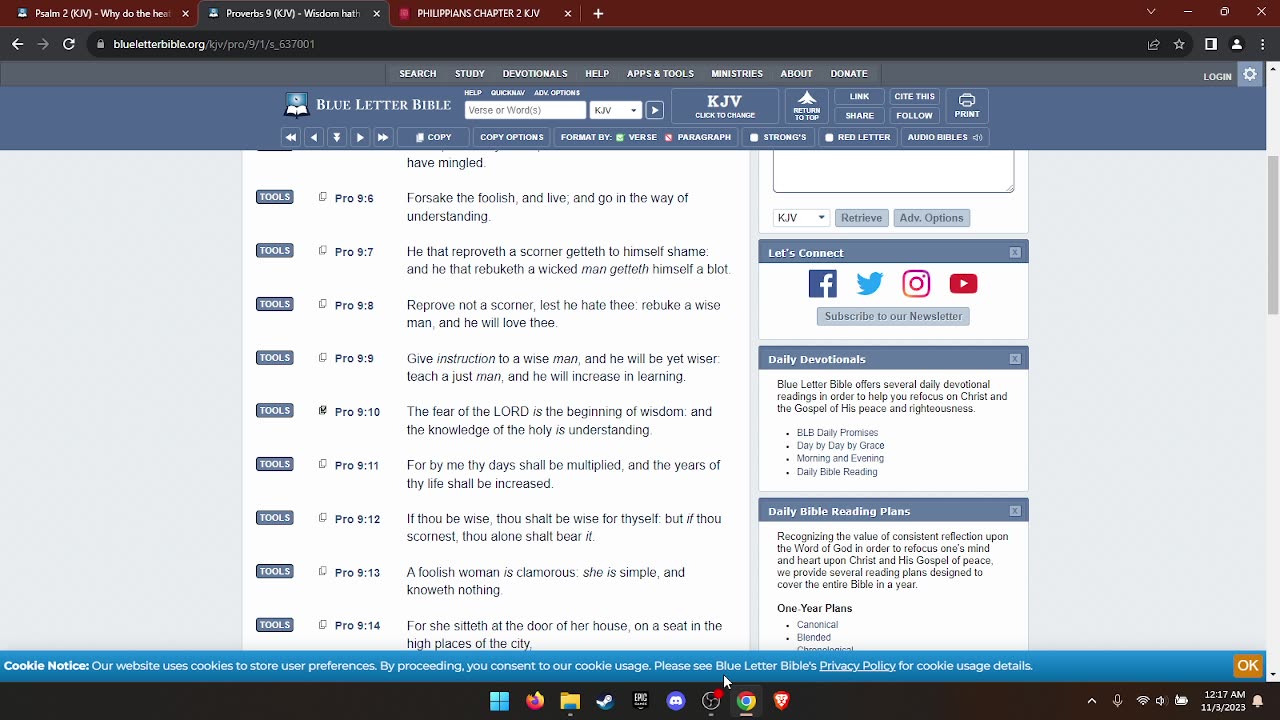The width and height of the screenshot is (1280, 720).
Task: Check the copy checkbox for Pro 9:8
Action: (x=322, y=304)
